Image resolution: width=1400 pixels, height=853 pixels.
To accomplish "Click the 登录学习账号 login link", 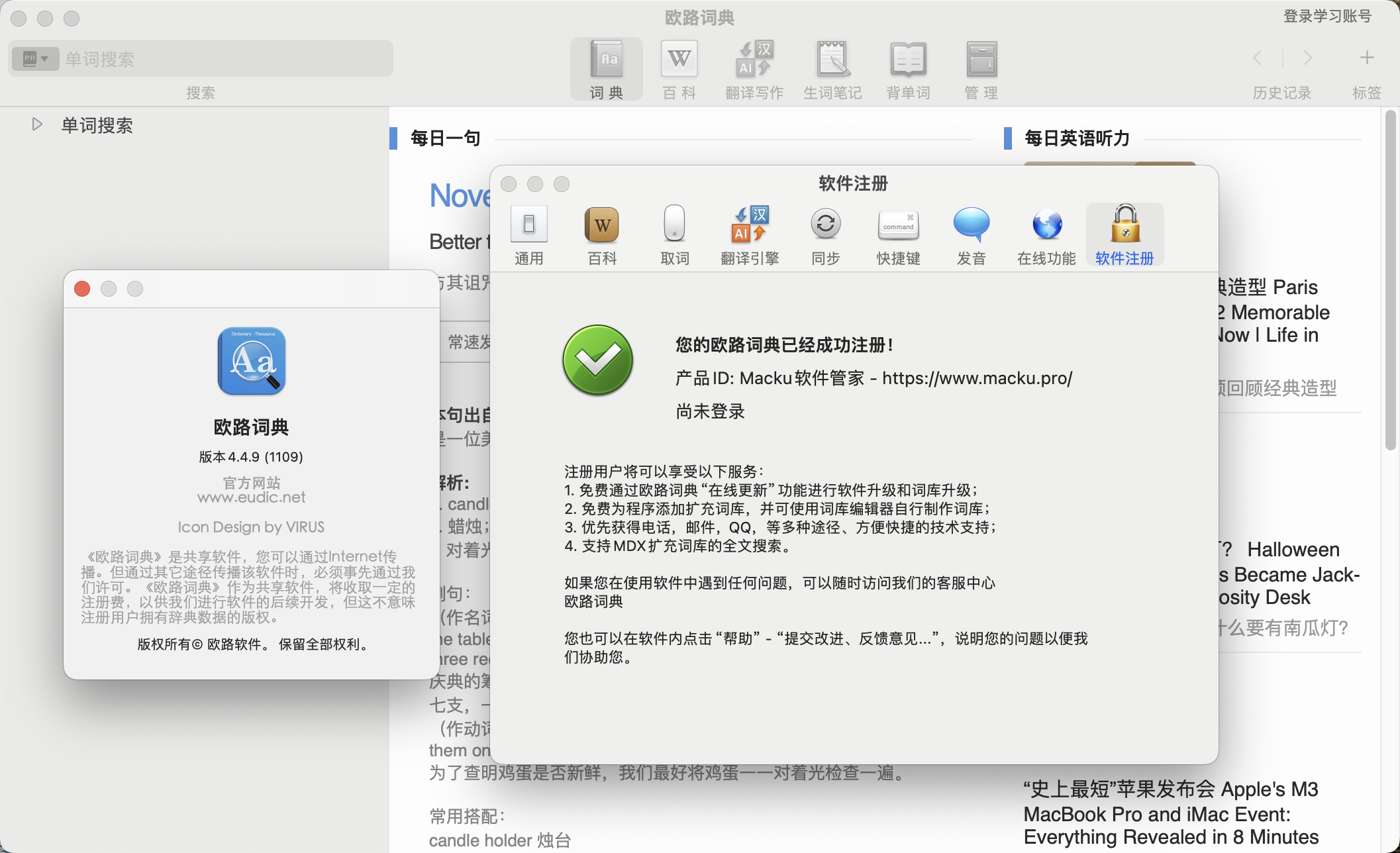I will (1327, 16).
